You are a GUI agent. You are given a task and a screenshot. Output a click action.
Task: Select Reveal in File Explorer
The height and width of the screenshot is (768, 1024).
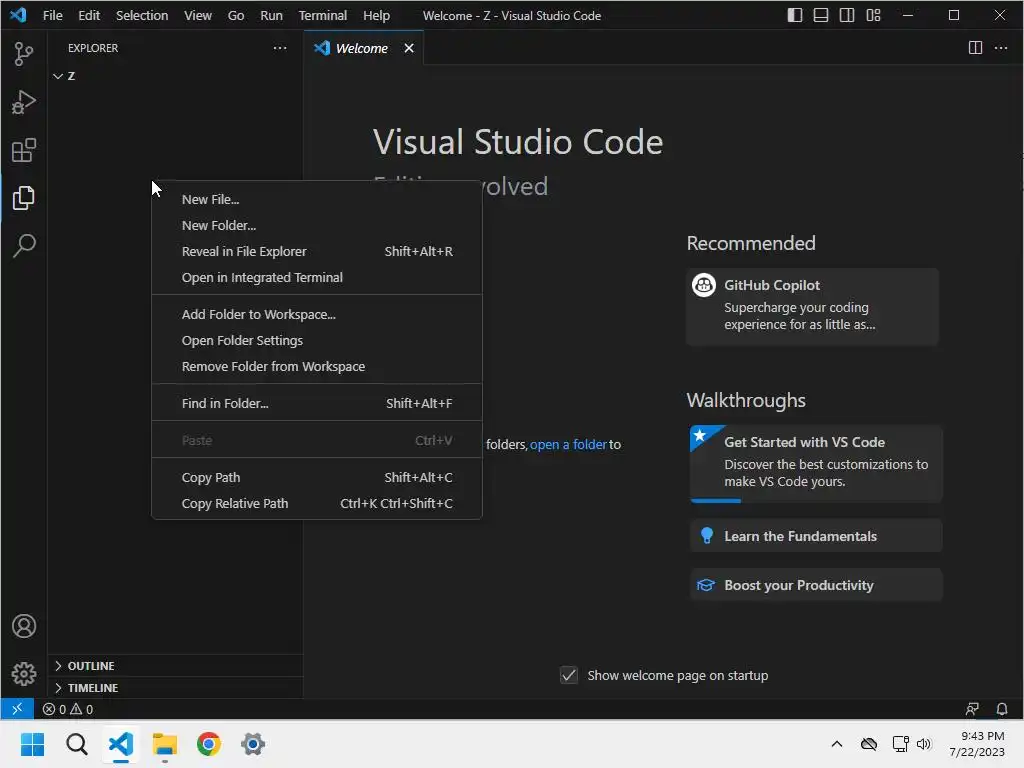pos(317,251)
